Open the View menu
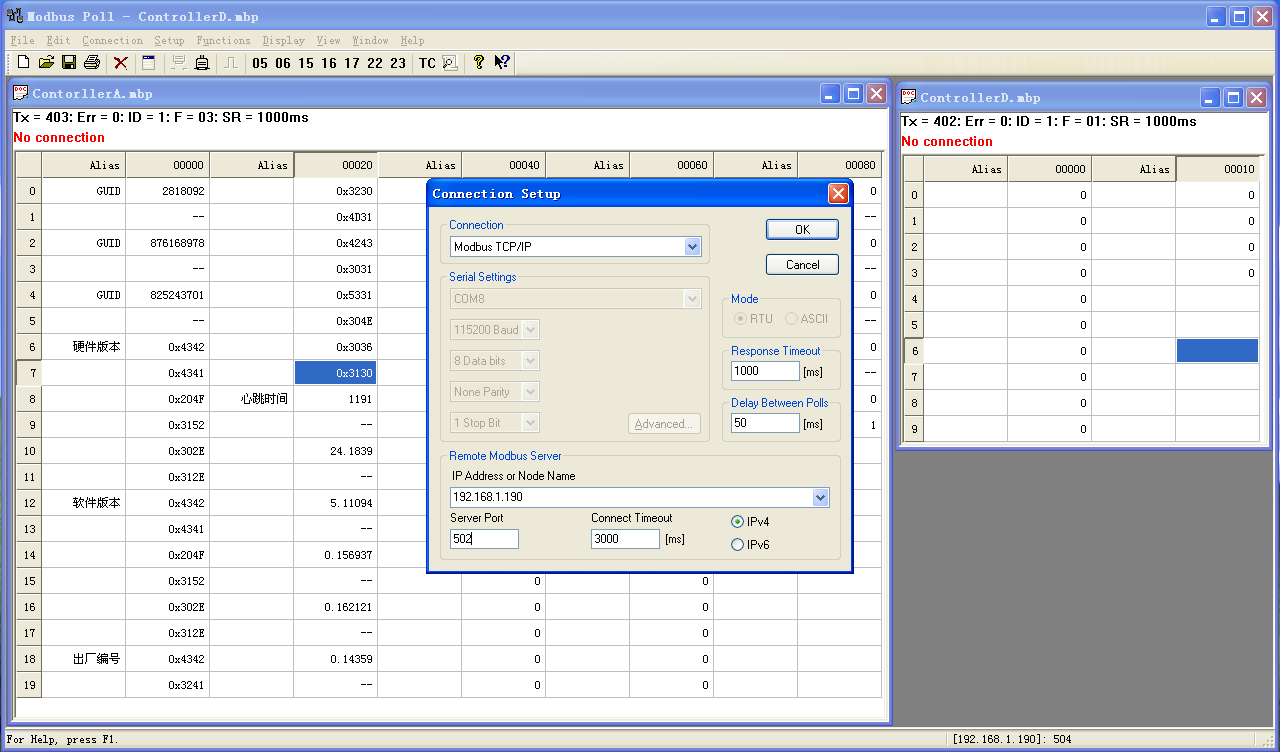 (x=328, y=41)
